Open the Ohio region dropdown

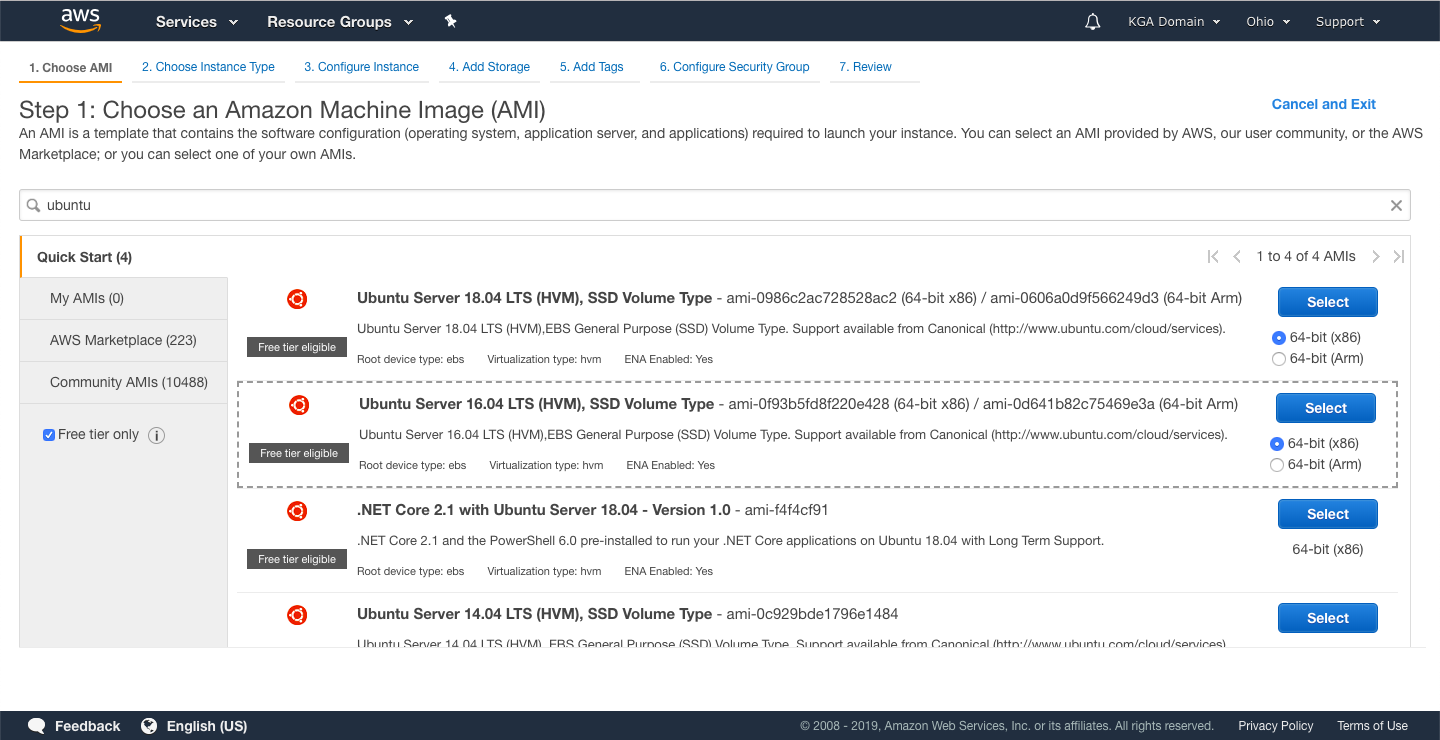tap(1267, 21)
